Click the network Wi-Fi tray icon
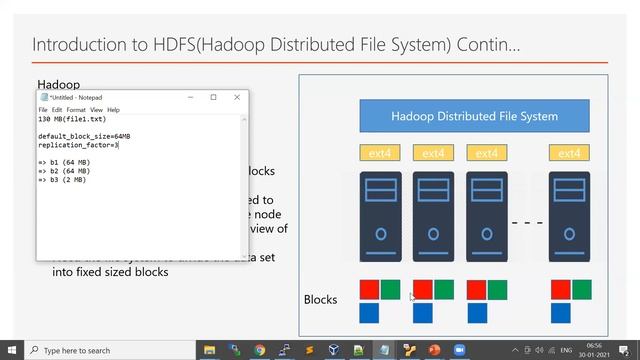The width and height of the screenshot is (640, 360). coord(552,350)
